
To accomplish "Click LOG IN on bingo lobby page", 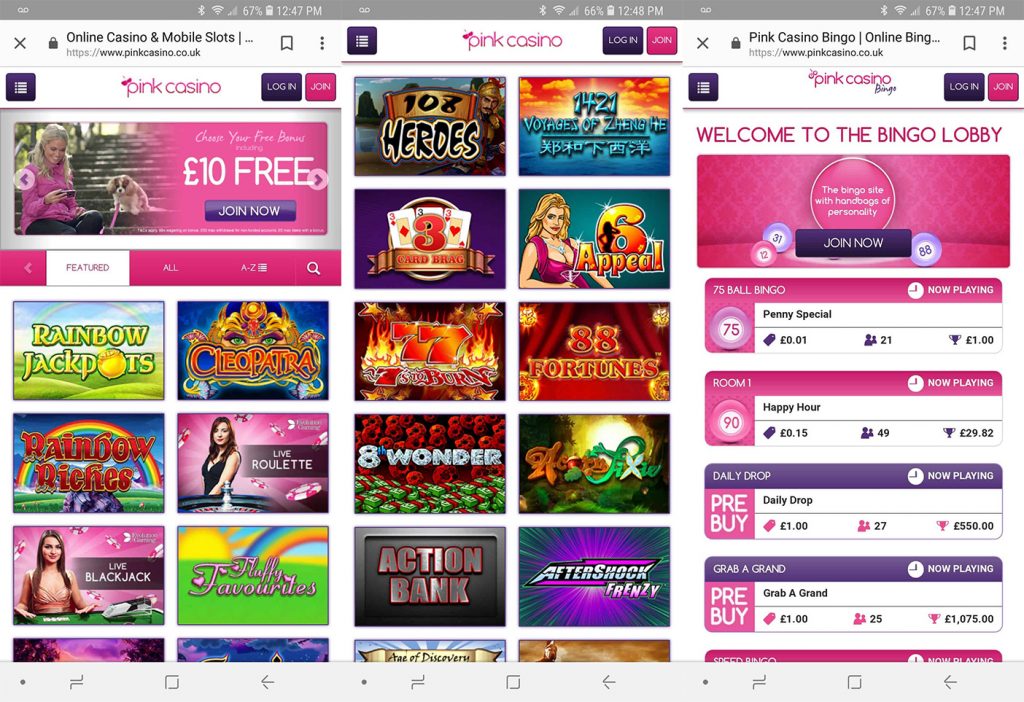I will point(964,87).
